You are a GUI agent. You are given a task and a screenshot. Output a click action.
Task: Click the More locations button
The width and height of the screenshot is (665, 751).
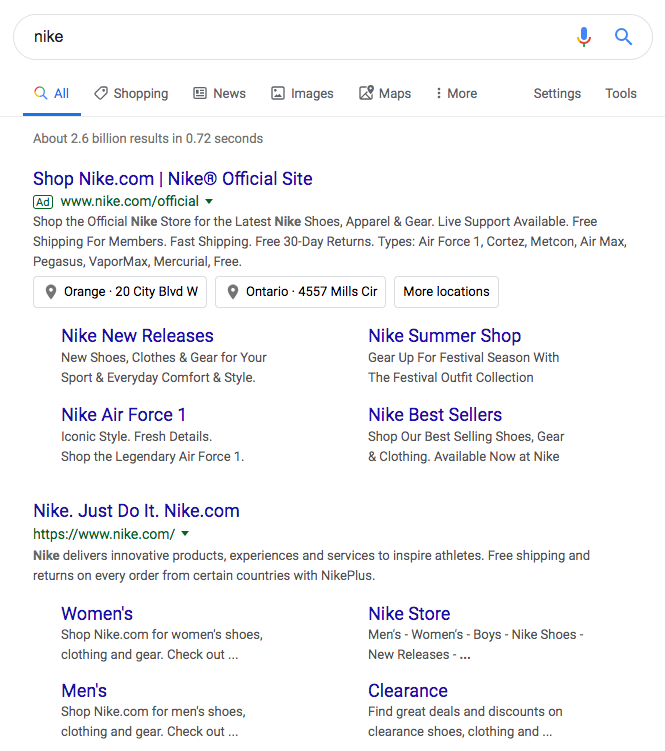pyautogui.click(x=447, y=292)
